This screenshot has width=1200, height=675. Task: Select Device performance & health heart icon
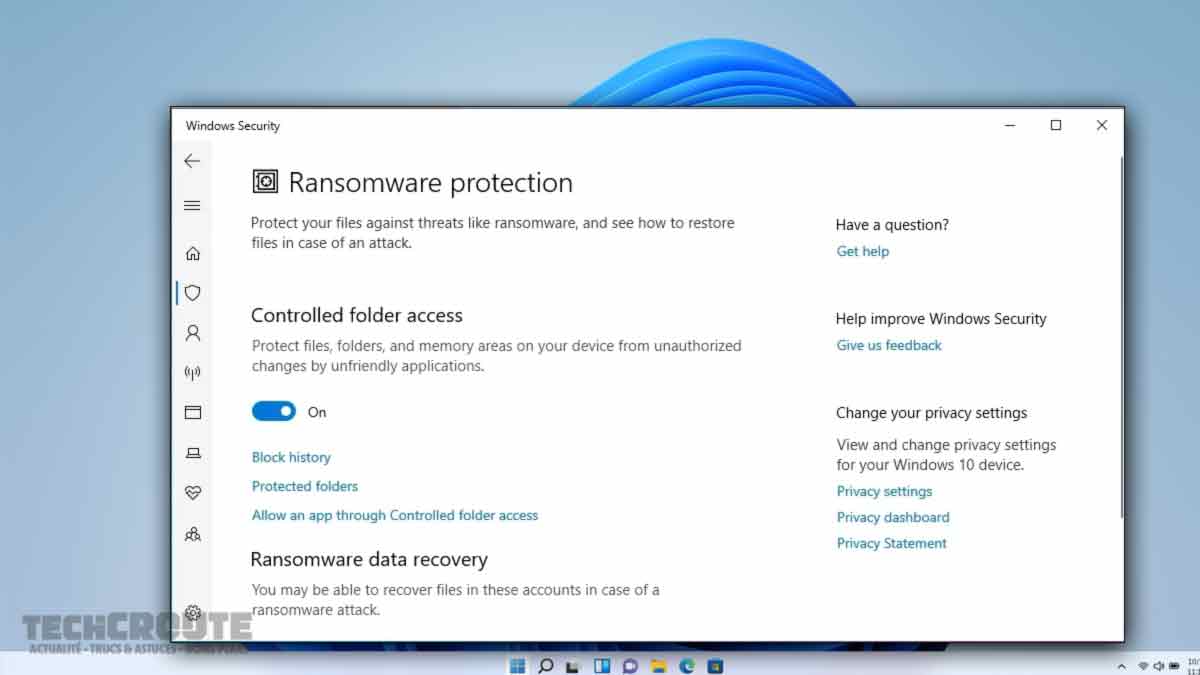tap(193, 492)
